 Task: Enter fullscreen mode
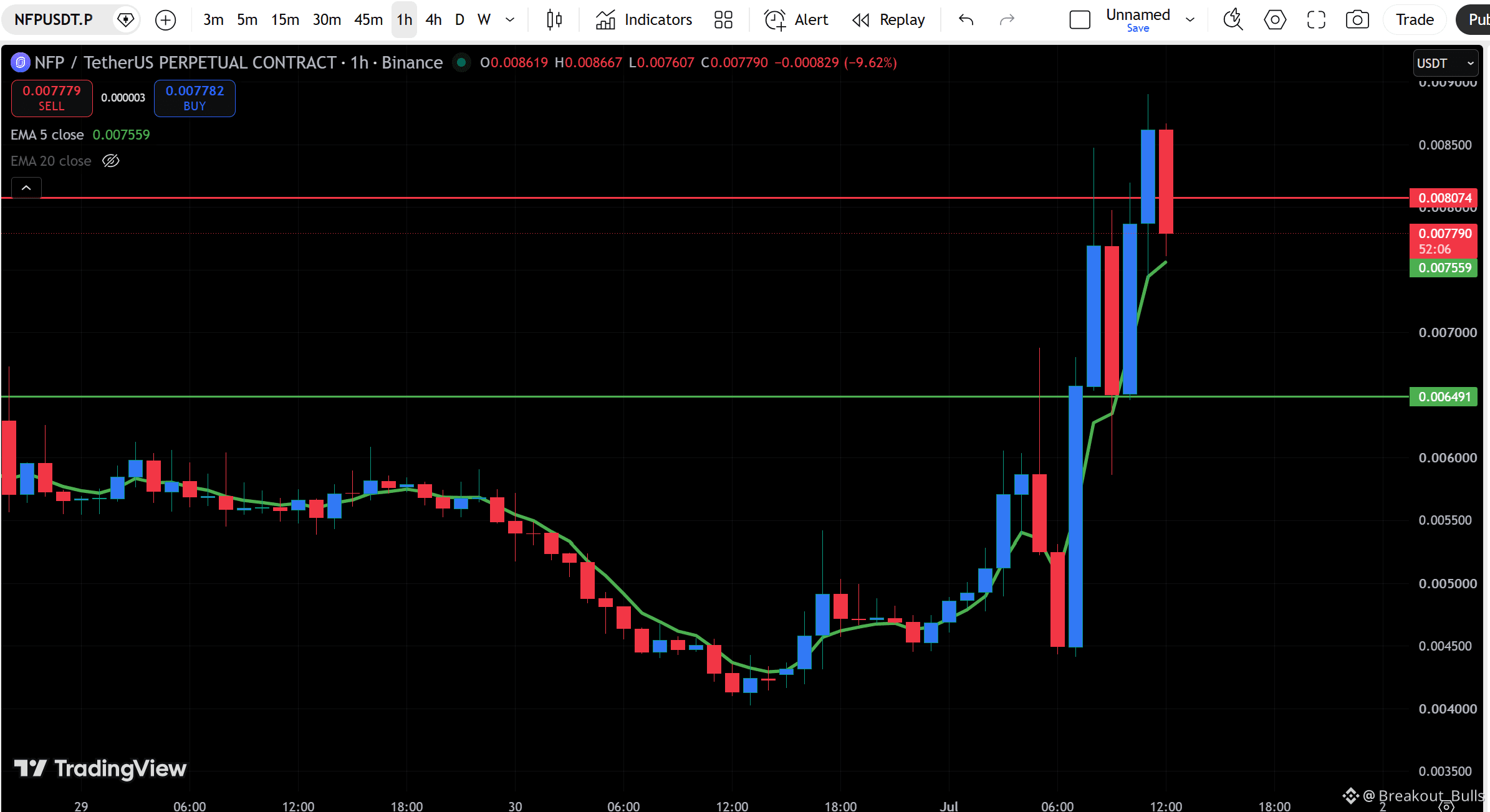[x=1316, y=20]
